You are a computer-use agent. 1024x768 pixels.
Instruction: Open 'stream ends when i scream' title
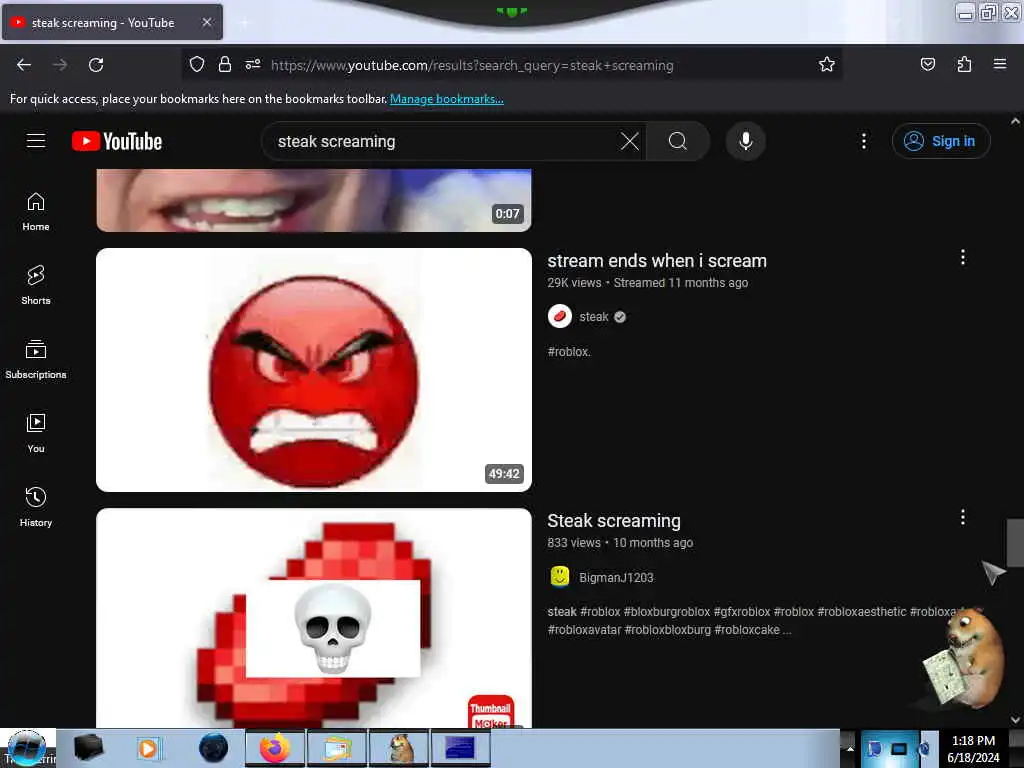click(x=657, y=261)
